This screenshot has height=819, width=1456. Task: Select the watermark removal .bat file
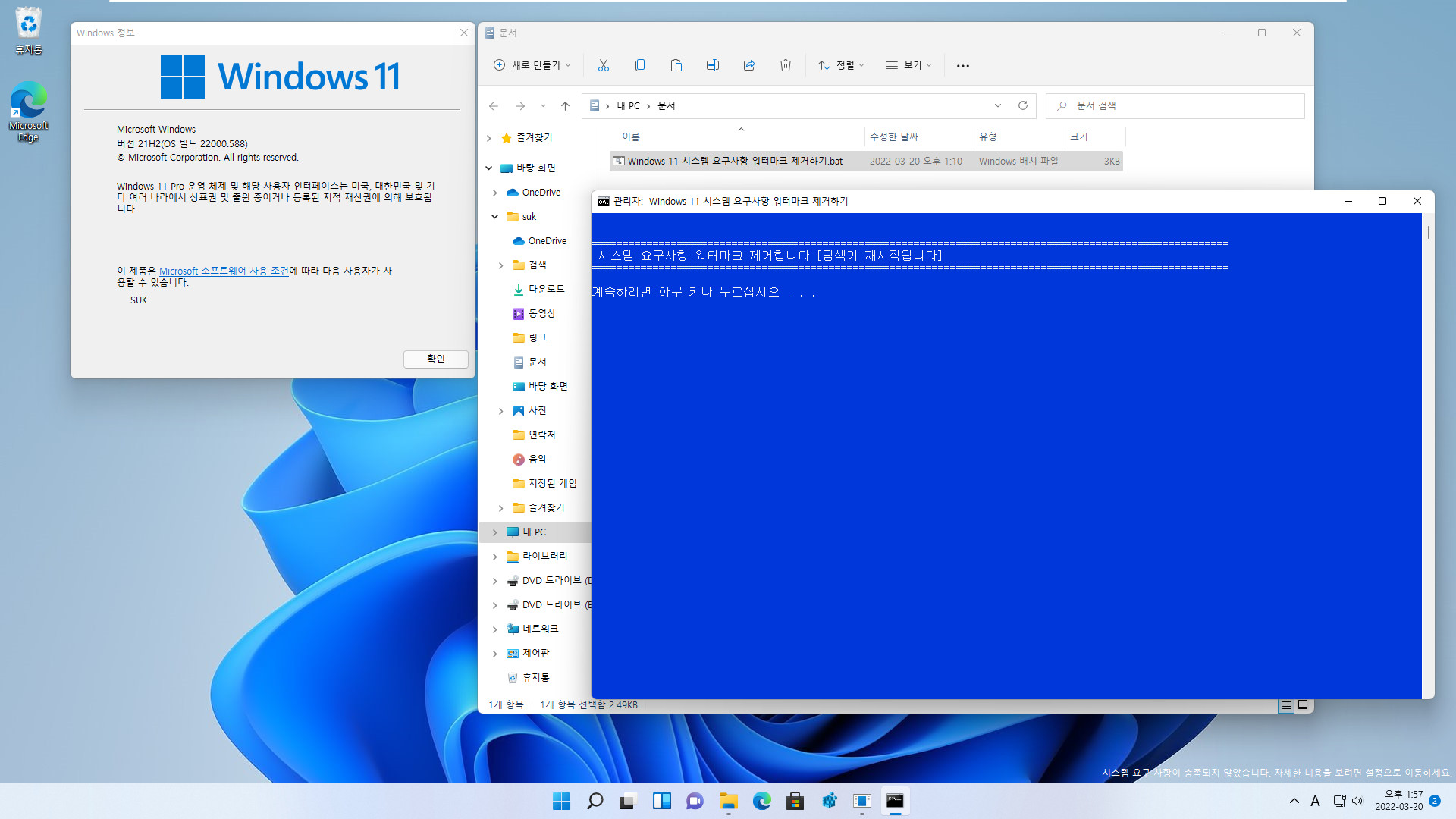point(866,162)
